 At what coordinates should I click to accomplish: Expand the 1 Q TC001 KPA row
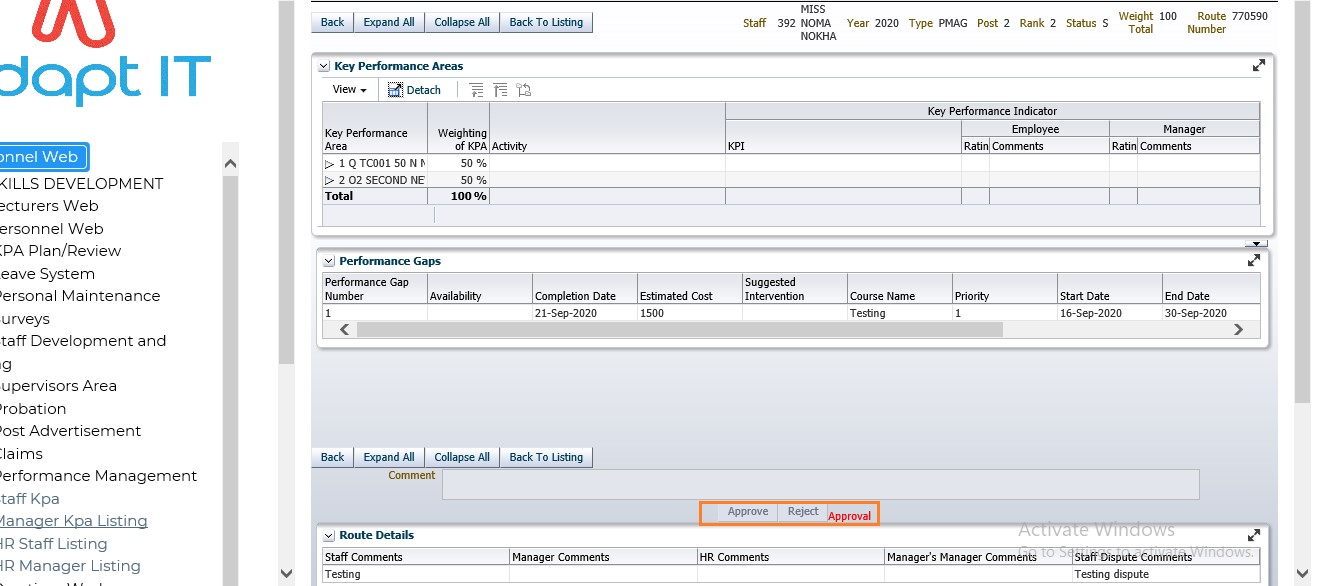(x=330, y=163)
